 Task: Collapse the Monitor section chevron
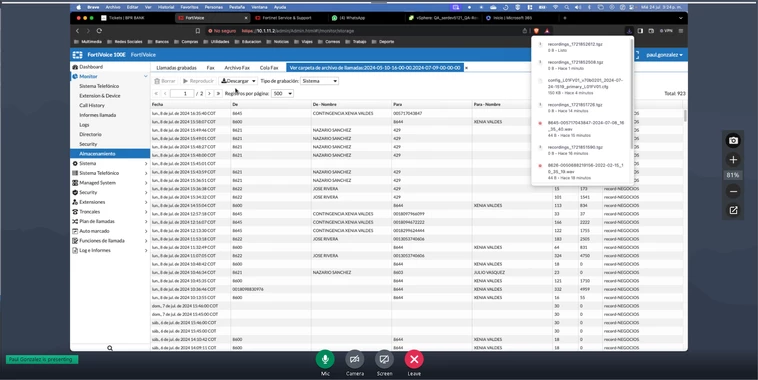click(146, 76)
